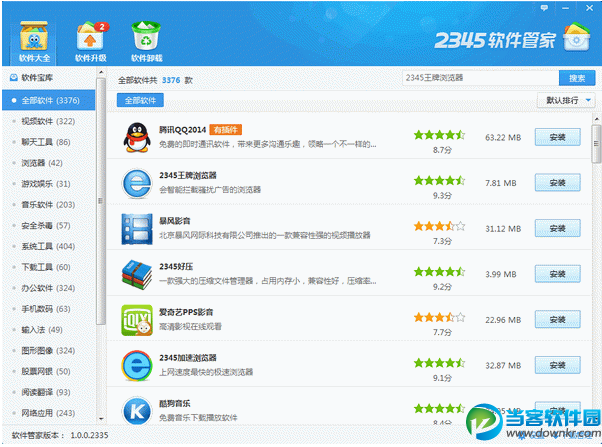
Task: Select 股票网银 (50) category
Action: tap(48, 371)
